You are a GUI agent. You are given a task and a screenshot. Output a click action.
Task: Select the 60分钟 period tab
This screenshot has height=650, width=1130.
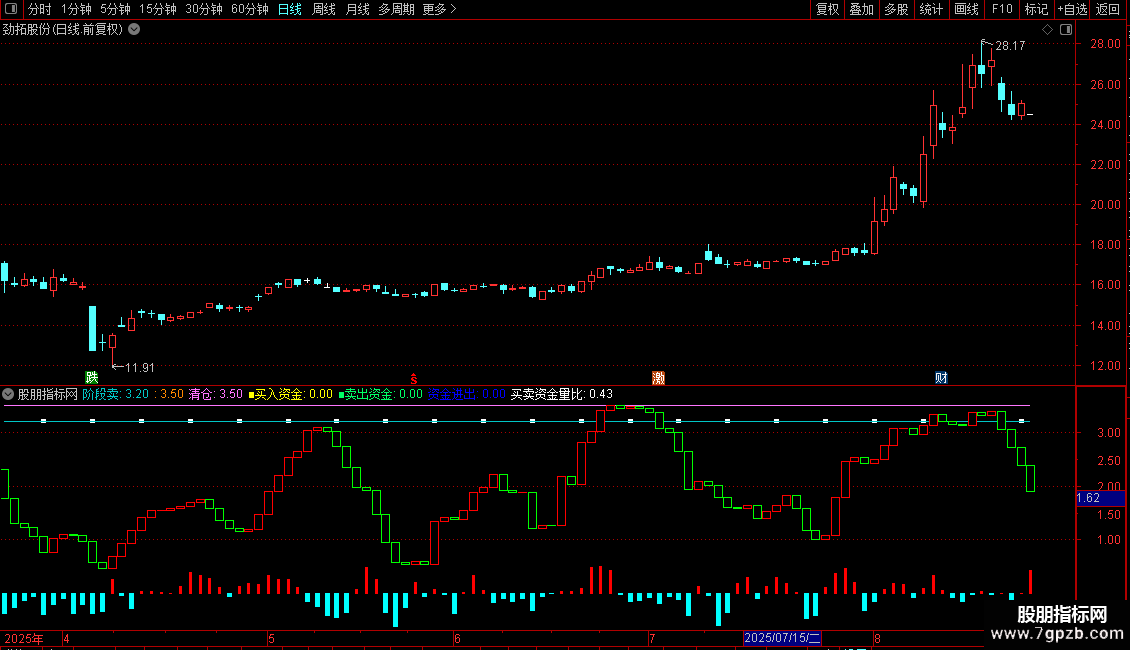(x=249, y=9)
